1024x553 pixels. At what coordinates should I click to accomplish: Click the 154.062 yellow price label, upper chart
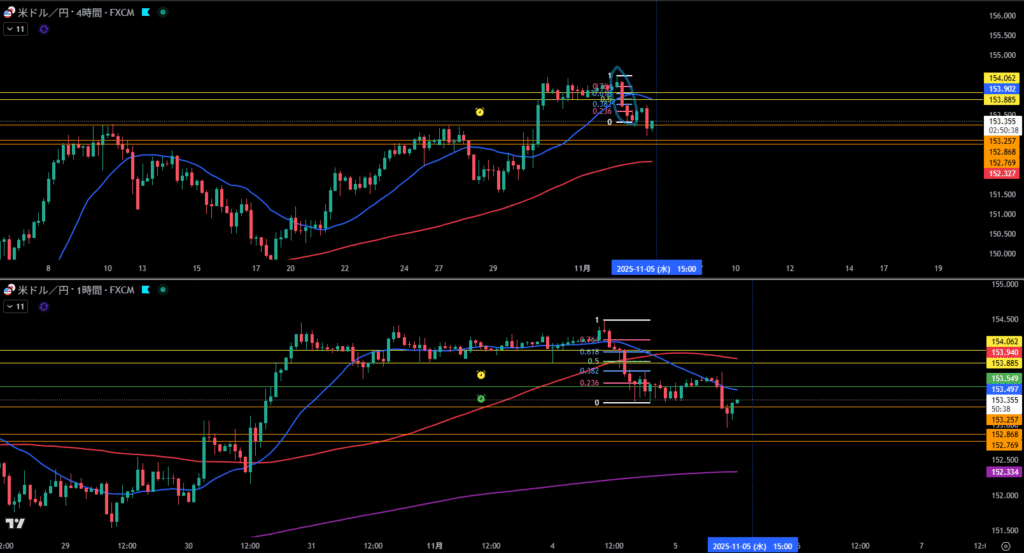pyautogui.click(x=1002, y=78)
